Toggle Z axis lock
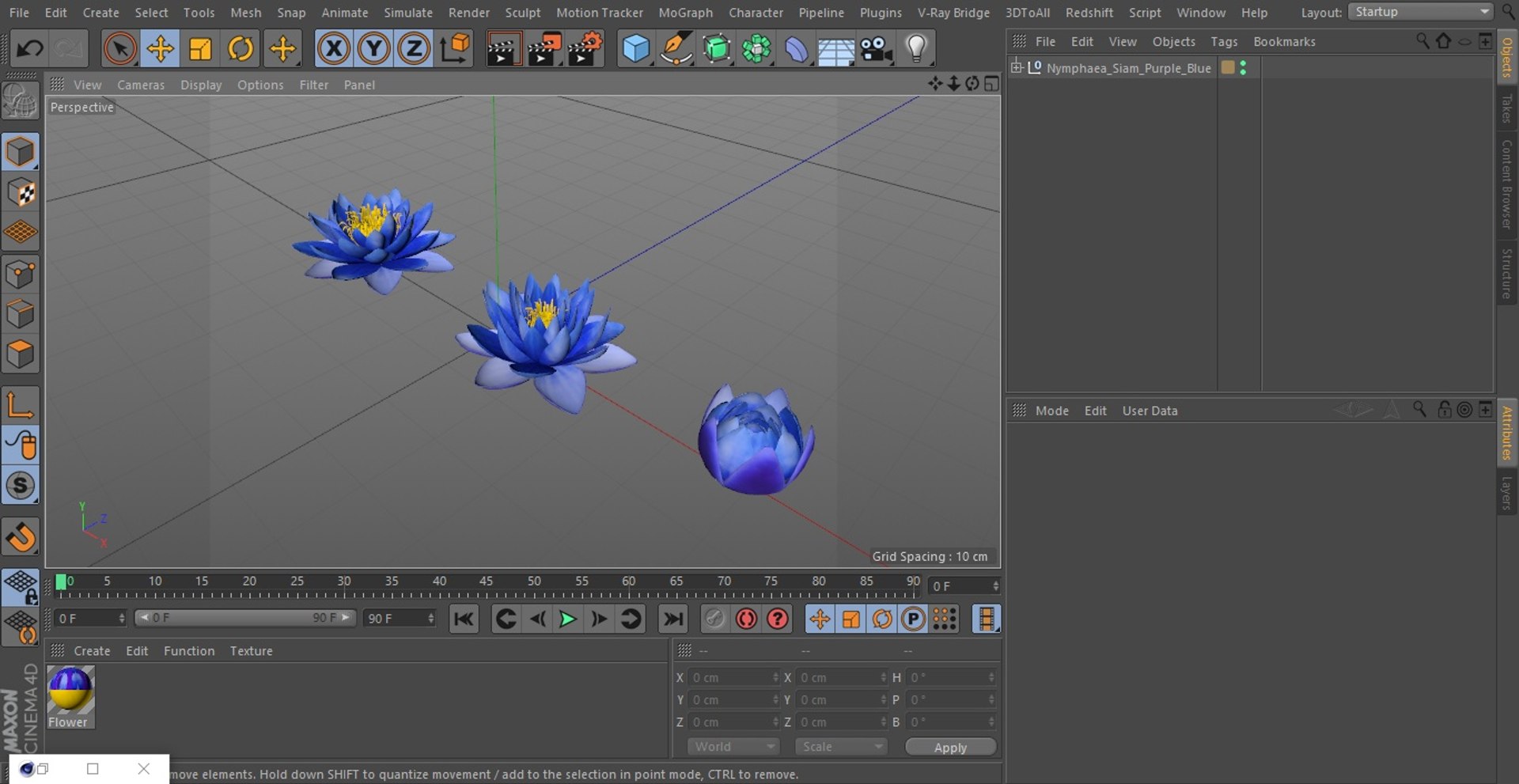 click(x=414, y=49)
